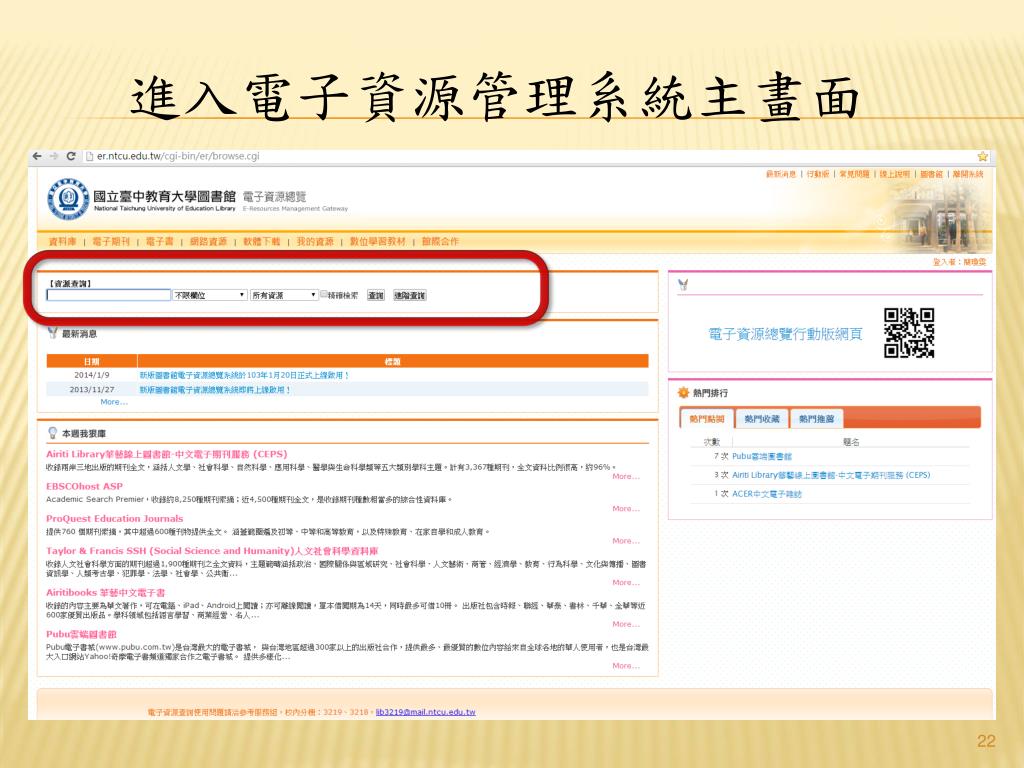The height and width of the screenshot is (768, 1024).
Task: Open Taylor & Francis SSH database link
Action: [x=212, y=551]
